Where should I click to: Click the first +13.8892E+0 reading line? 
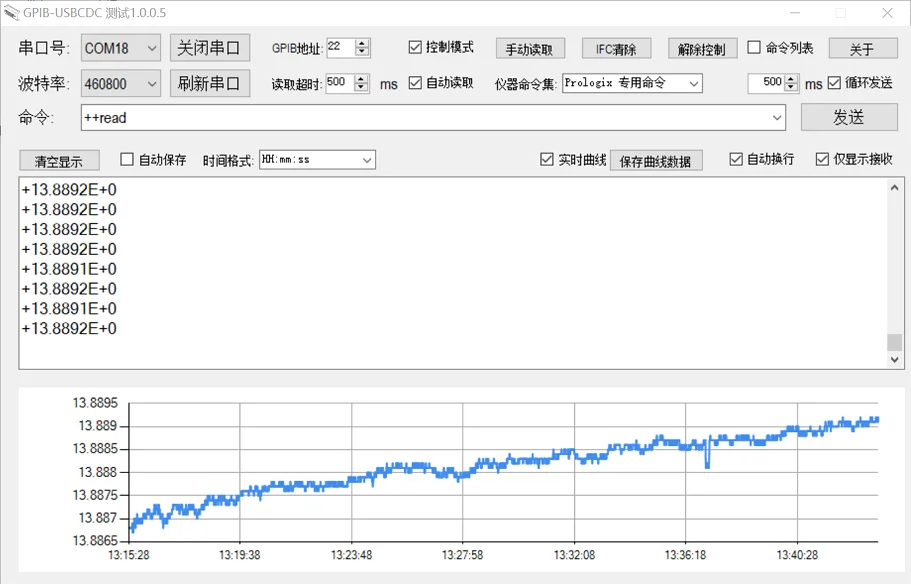[69, 190]
